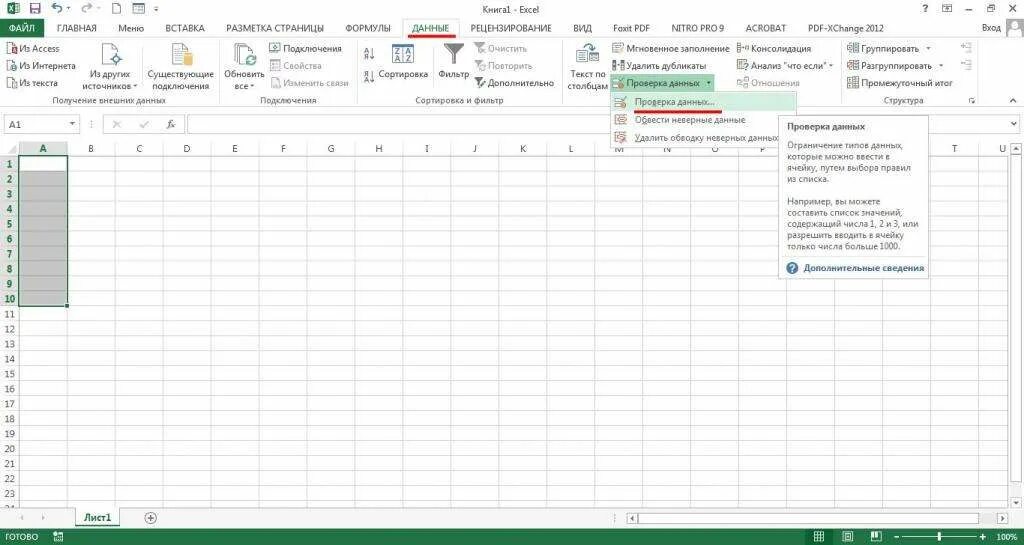The height and width of the screenshot is (545, 1024).
Task: Switch to ГЛАВНАЯ (Home) tab
Action: [x=76, y=28]
